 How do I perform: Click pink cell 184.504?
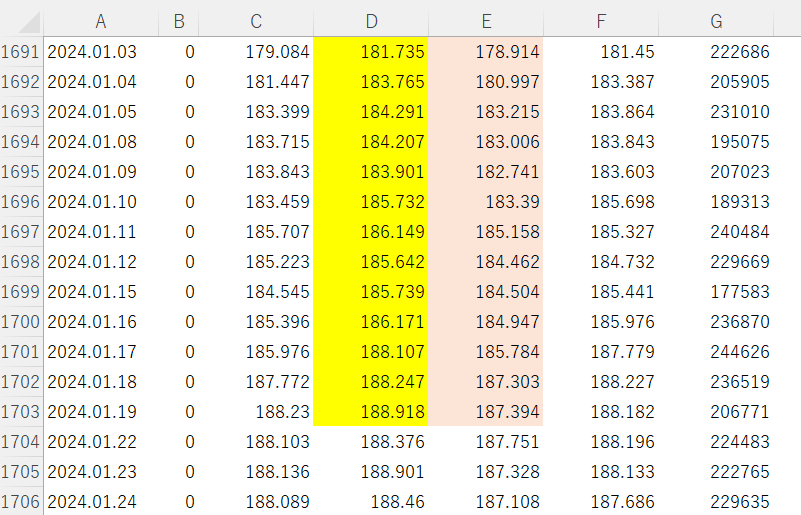click(x=486, y=292)
